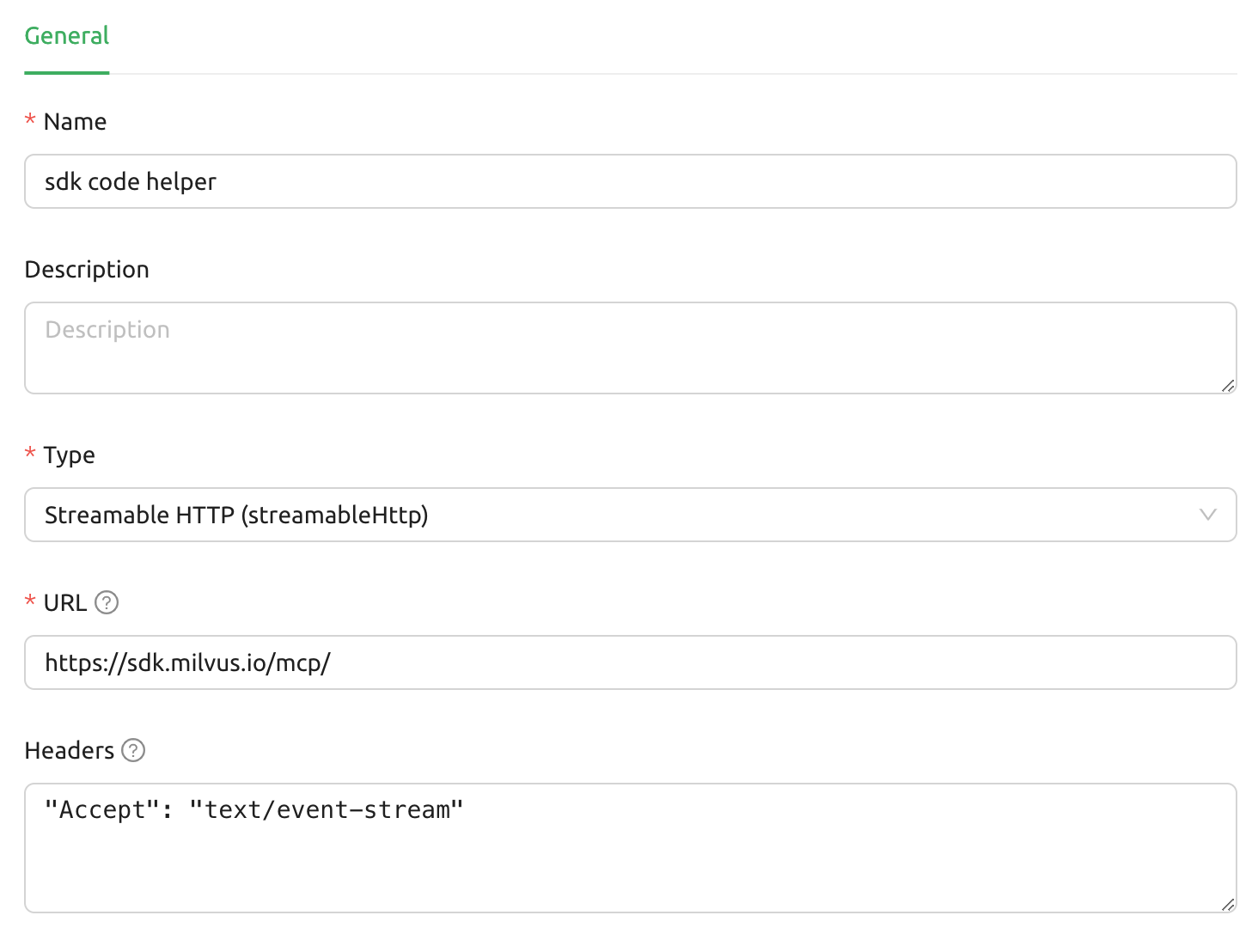Open the Type combo box

(629, 515)
